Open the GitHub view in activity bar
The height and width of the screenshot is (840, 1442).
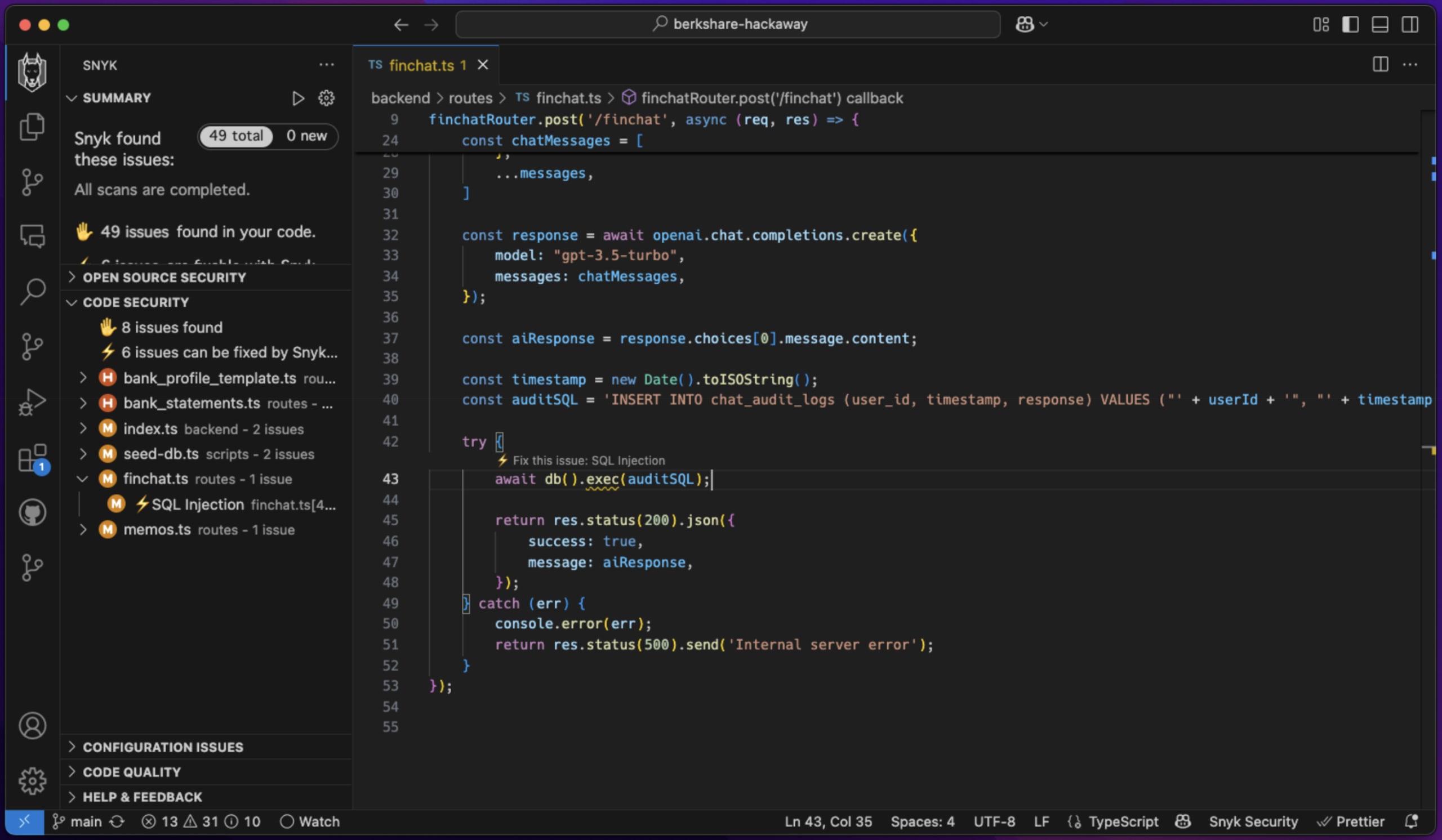32,512
